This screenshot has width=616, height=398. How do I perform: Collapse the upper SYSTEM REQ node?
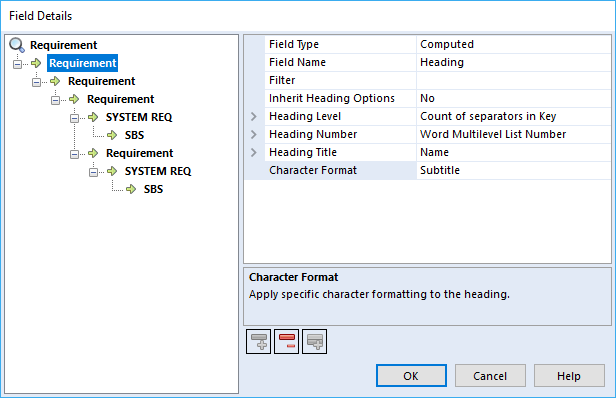coord(74,117)
